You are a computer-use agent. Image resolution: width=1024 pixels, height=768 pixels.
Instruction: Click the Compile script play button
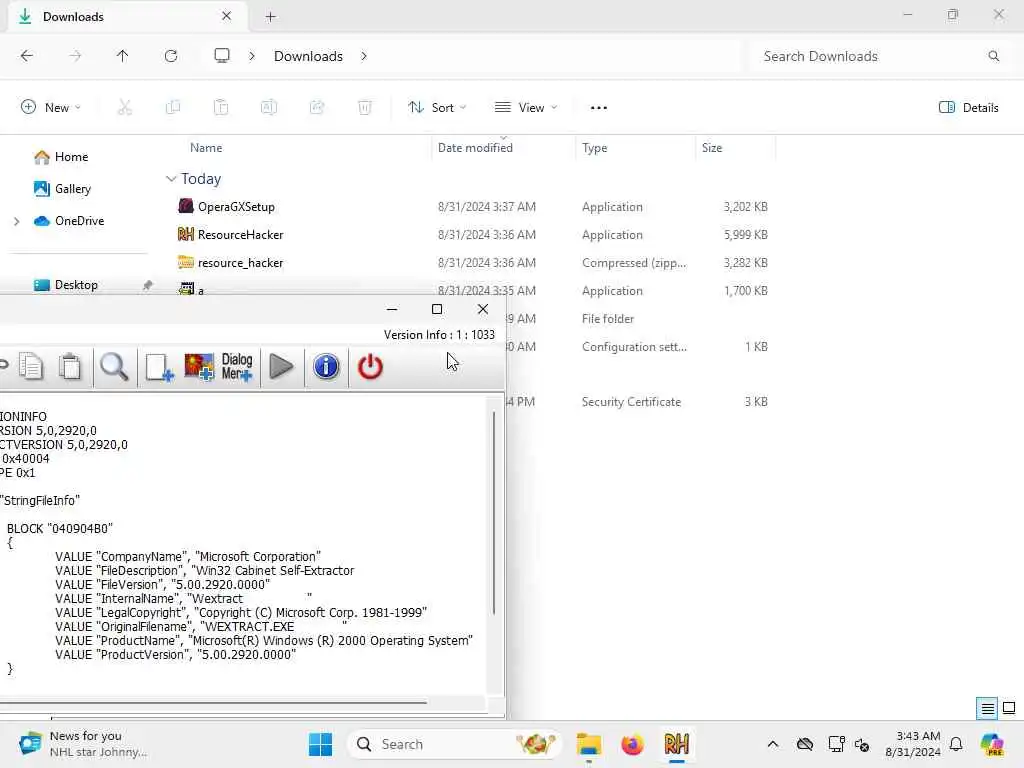281,366
